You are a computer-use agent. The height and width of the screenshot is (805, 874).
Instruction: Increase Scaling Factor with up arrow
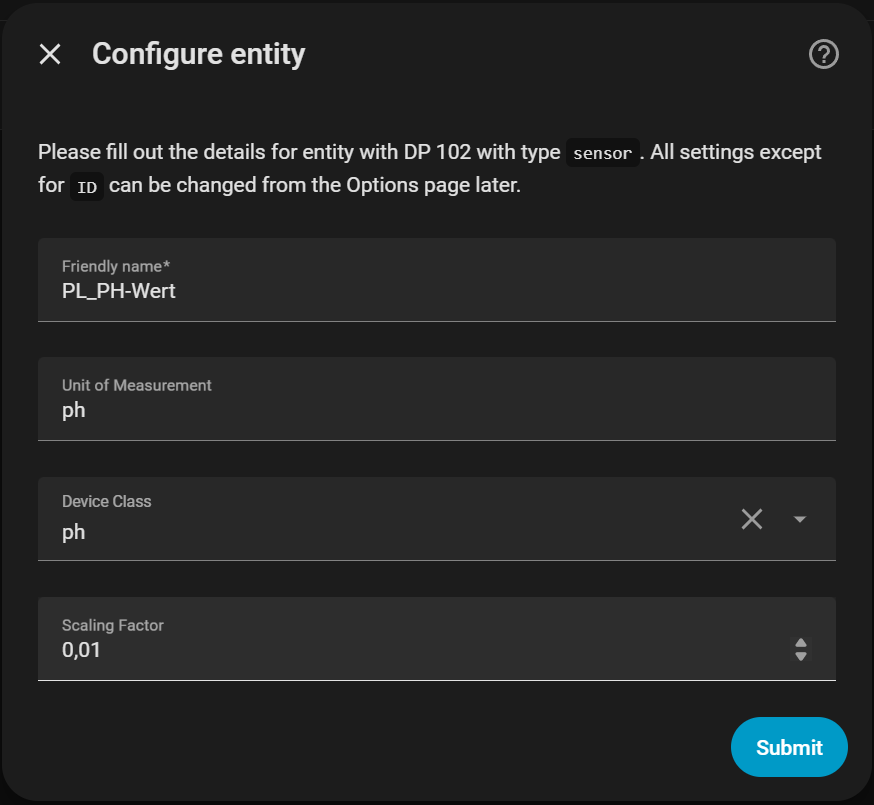point(801,643)
